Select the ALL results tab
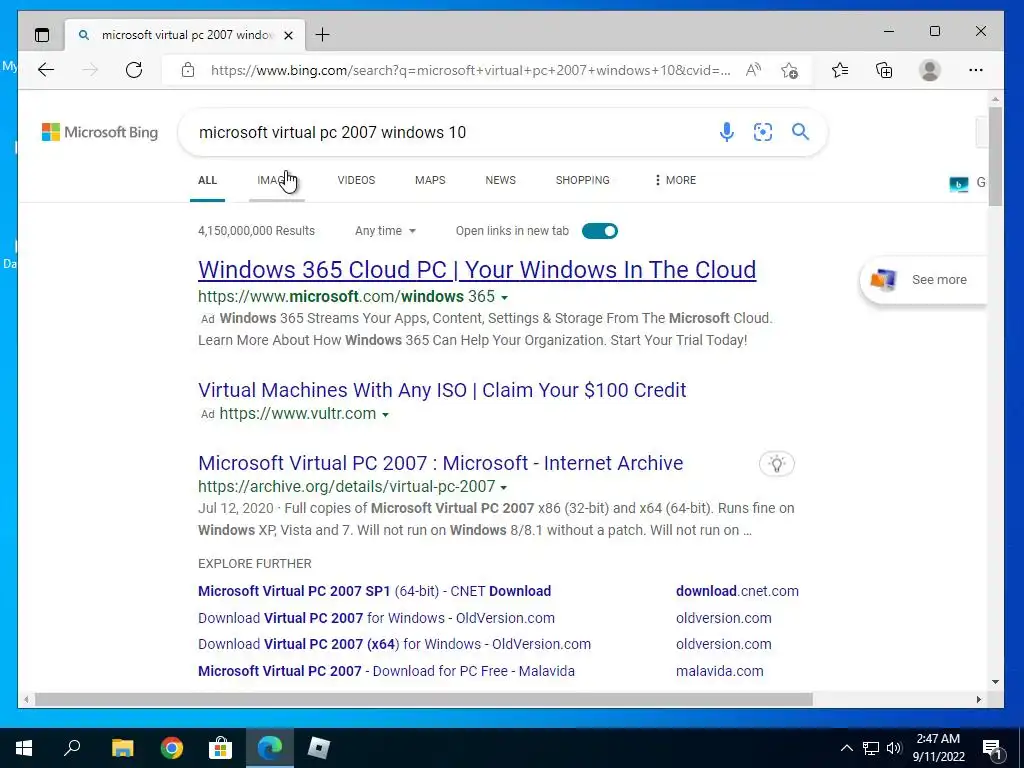 coord(207,180)
